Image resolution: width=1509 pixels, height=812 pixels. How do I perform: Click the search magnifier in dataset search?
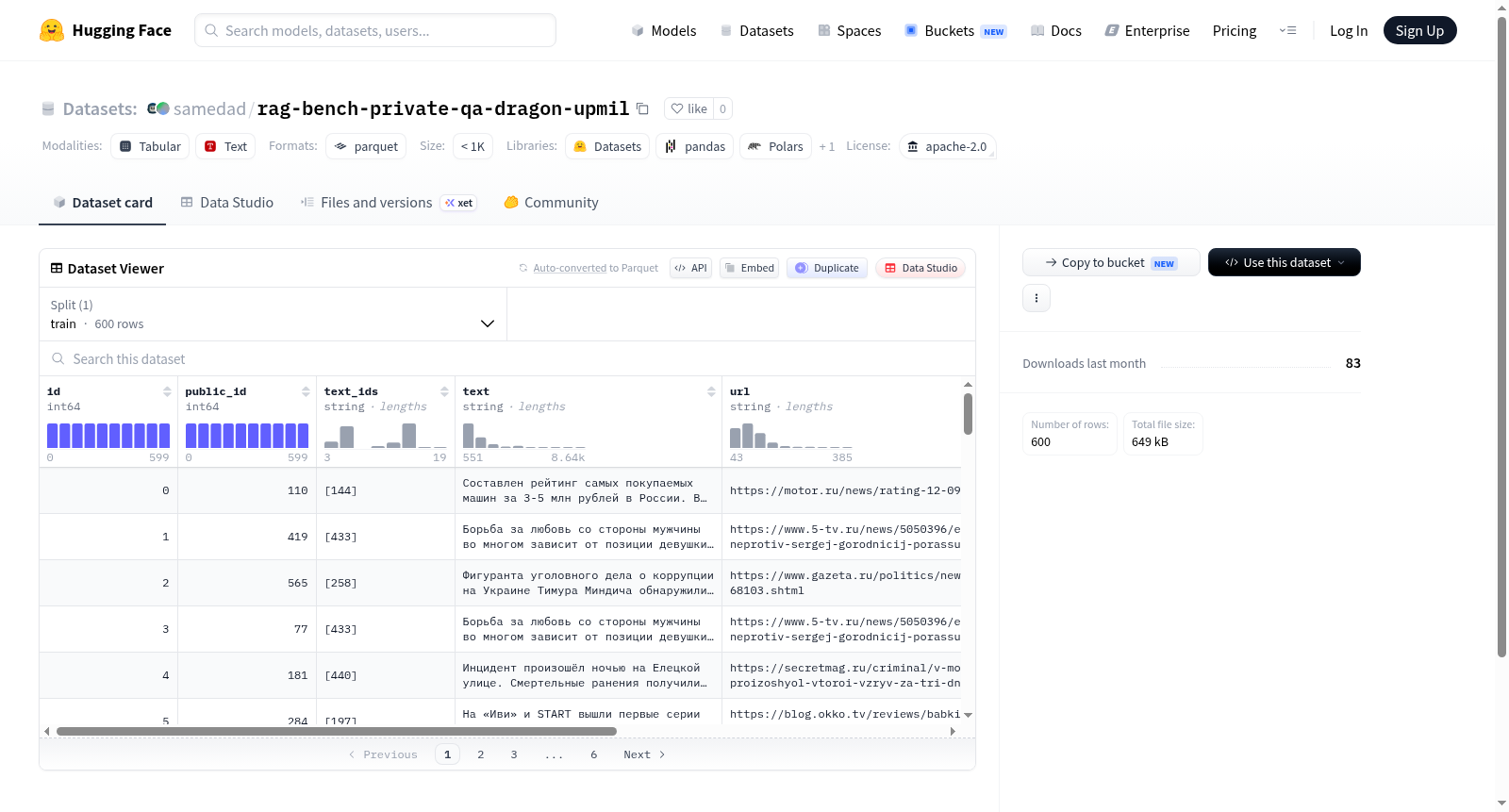58,358
